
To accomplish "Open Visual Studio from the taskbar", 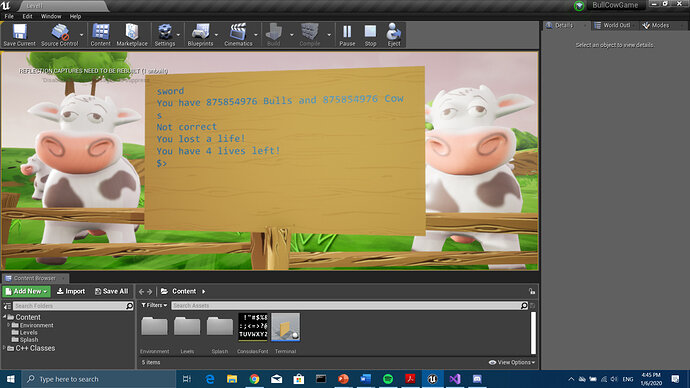I will 455,379.
